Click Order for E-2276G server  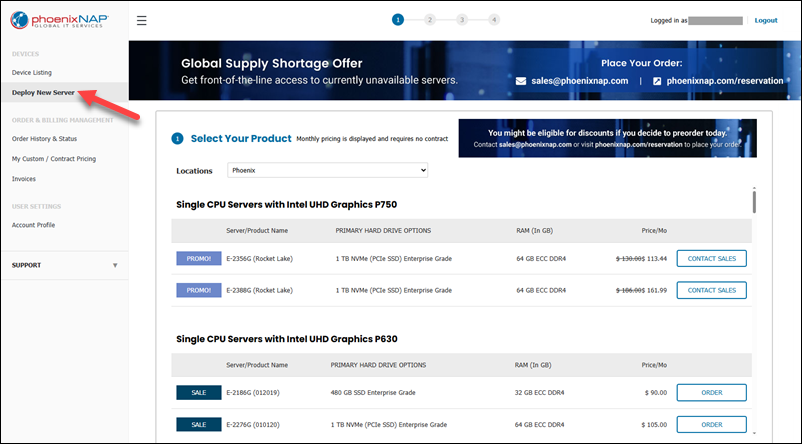point(711,425)
